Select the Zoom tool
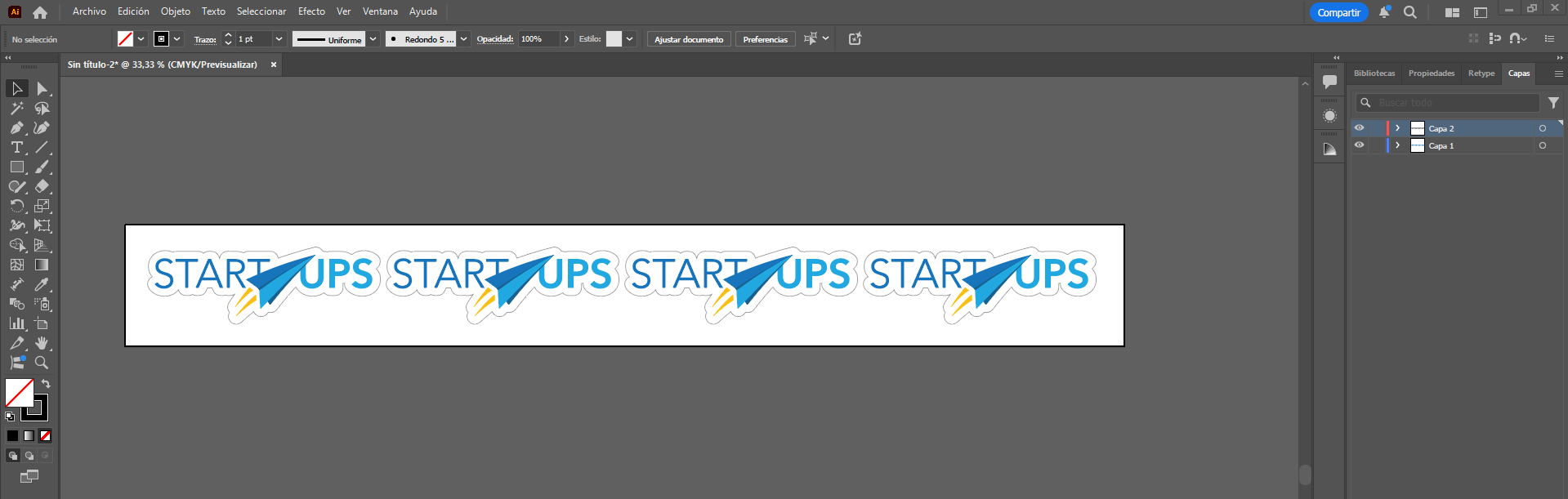 pyautogui.click(x=42, y=363)
